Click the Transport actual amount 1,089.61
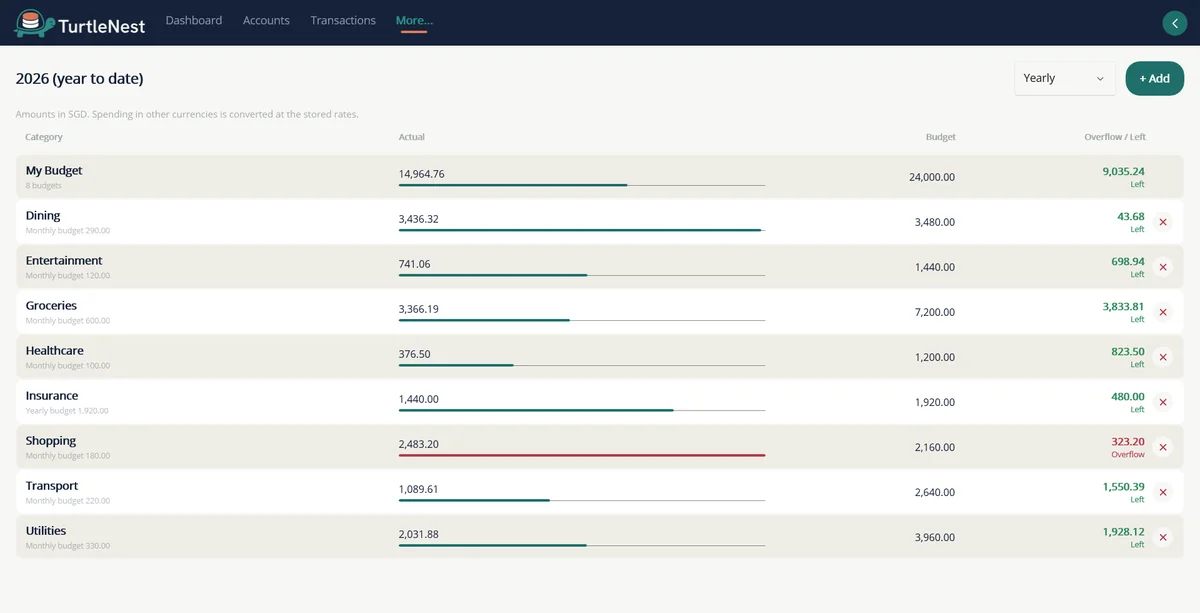This screenshot has width=1200, height=613. (x=418, y=489)
